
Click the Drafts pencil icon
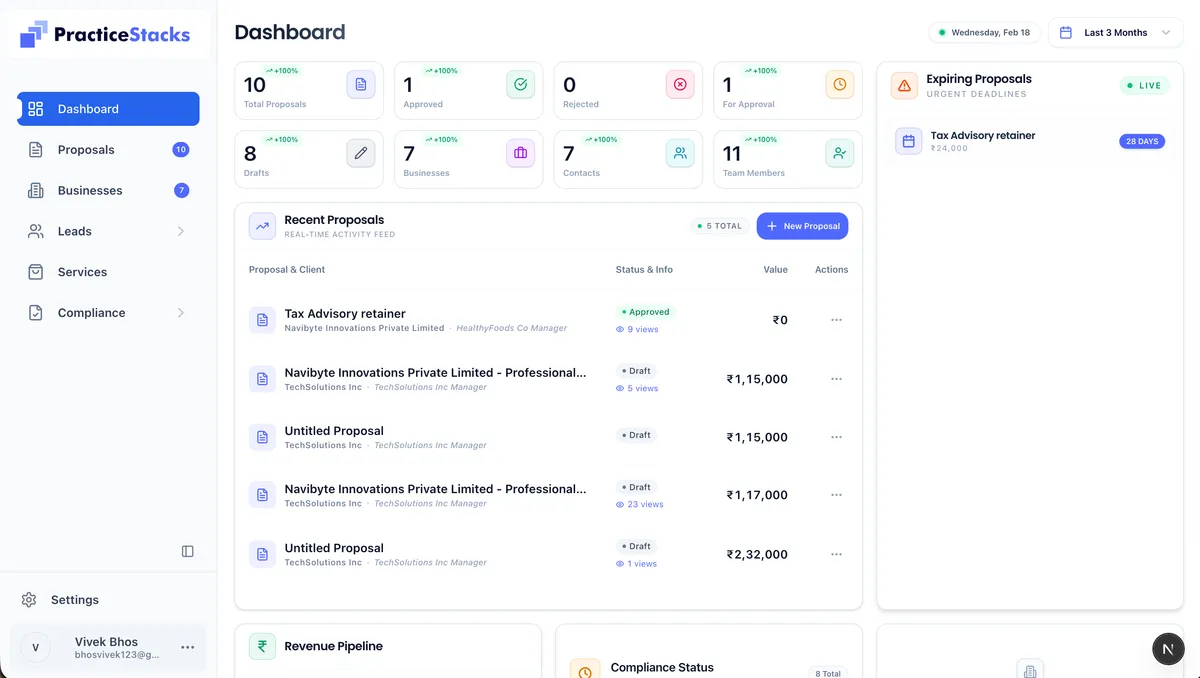(x=361, y=154)
